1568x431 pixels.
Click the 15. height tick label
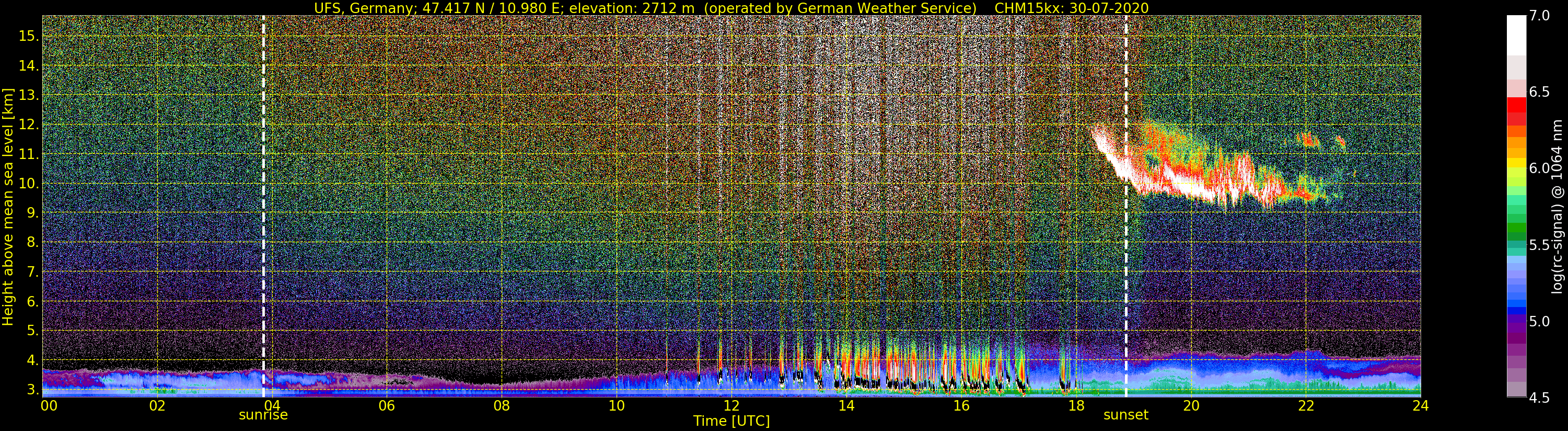29,36
